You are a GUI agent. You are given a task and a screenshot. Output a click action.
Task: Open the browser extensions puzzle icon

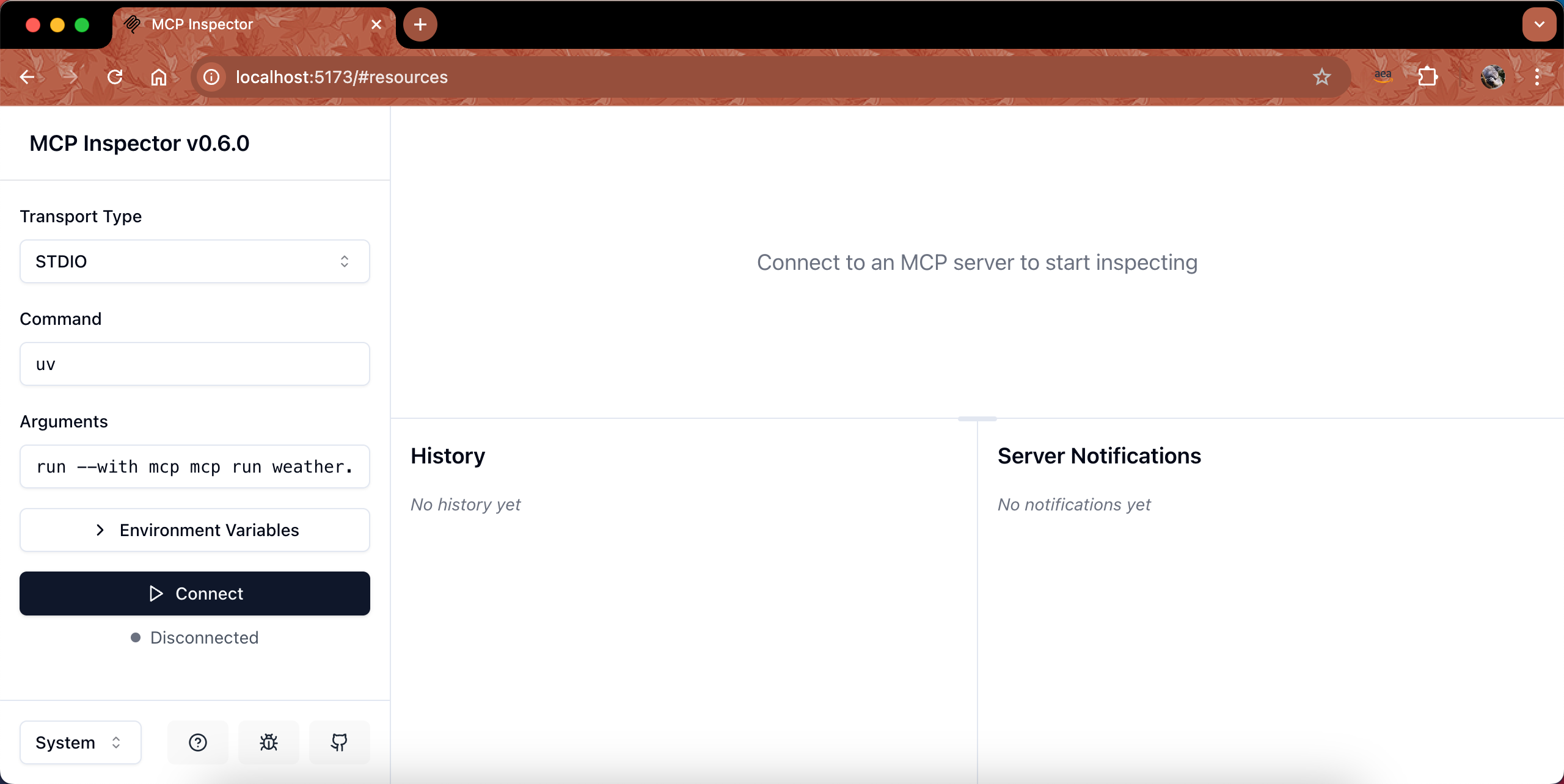click(x=1428, y=76)
